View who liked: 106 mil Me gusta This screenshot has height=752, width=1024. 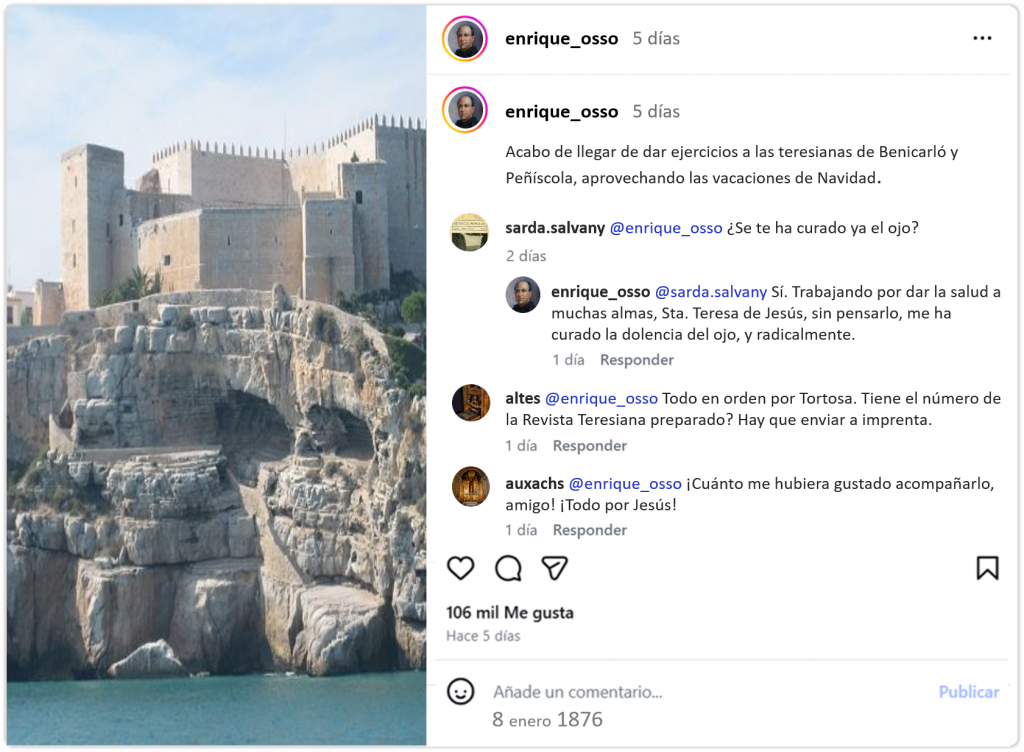(510, 613)
